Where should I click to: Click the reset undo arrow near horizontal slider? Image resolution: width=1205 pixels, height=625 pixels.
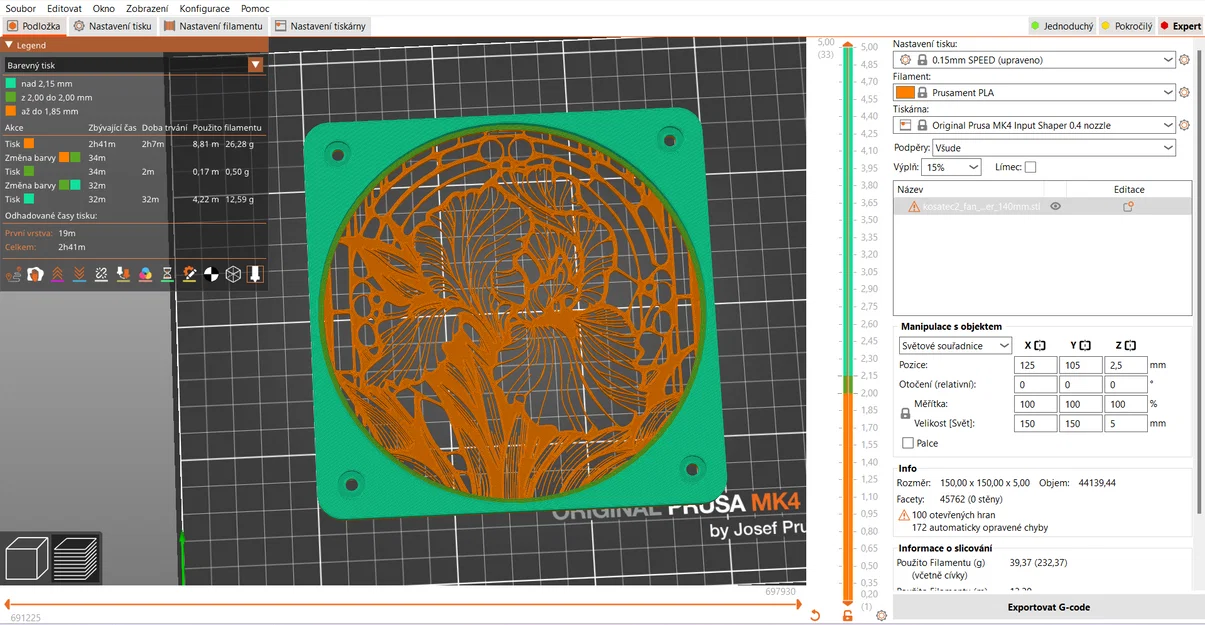point(815,616)
